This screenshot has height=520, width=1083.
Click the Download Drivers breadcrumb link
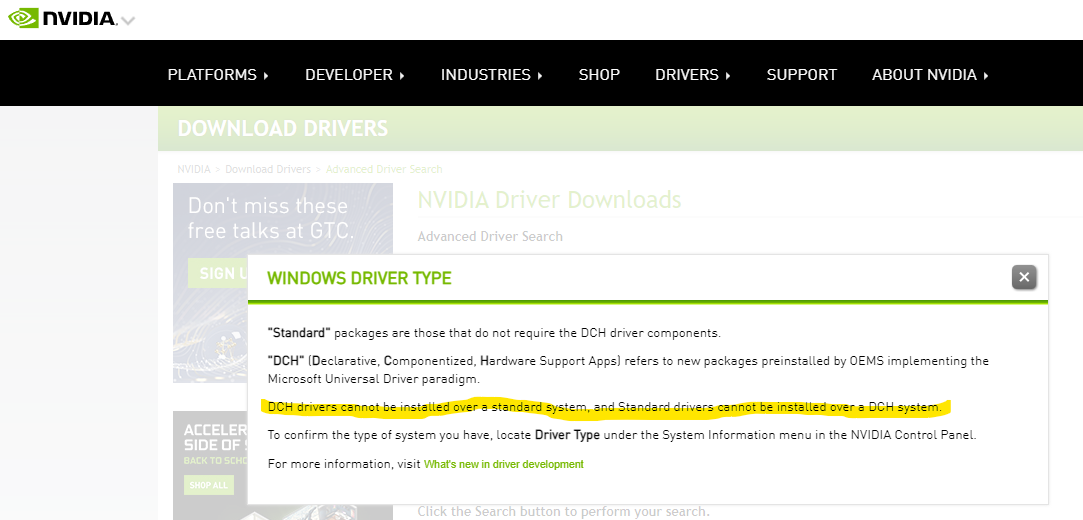pyautogui.click(x=268, y=169)
